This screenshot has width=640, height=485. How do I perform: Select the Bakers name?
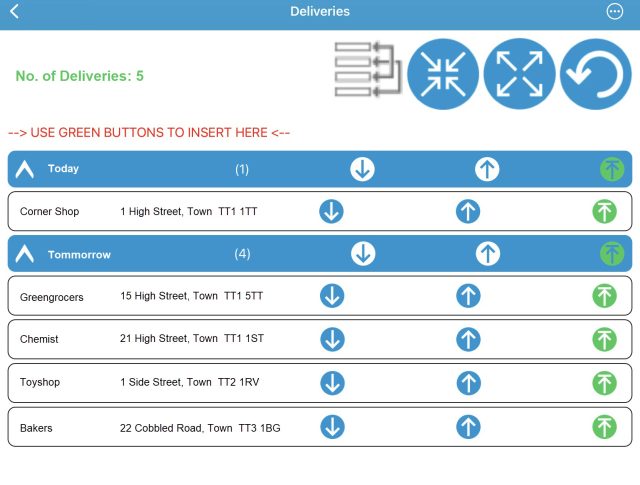(x=36, y=428)
